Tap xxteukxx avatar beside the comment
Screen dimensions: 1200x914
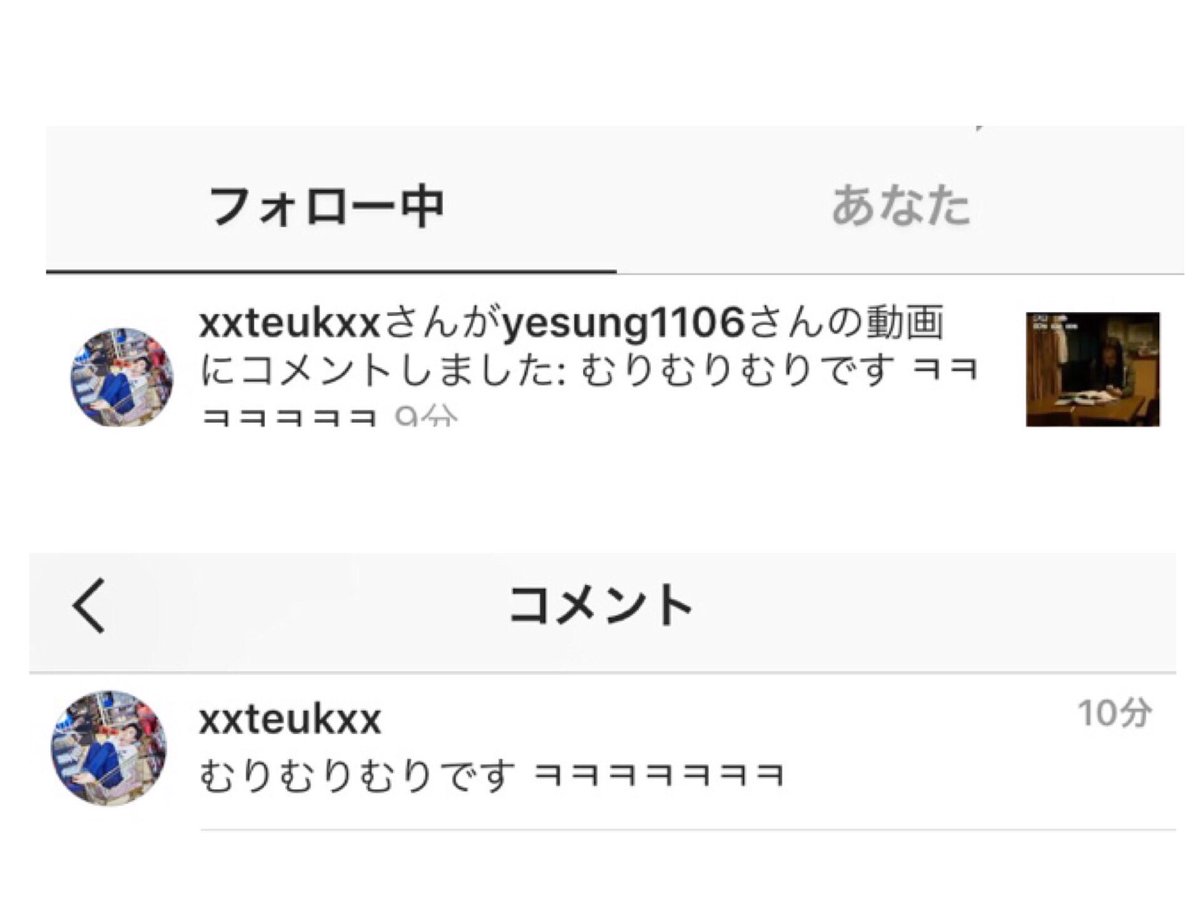click(x=108, y=748)
